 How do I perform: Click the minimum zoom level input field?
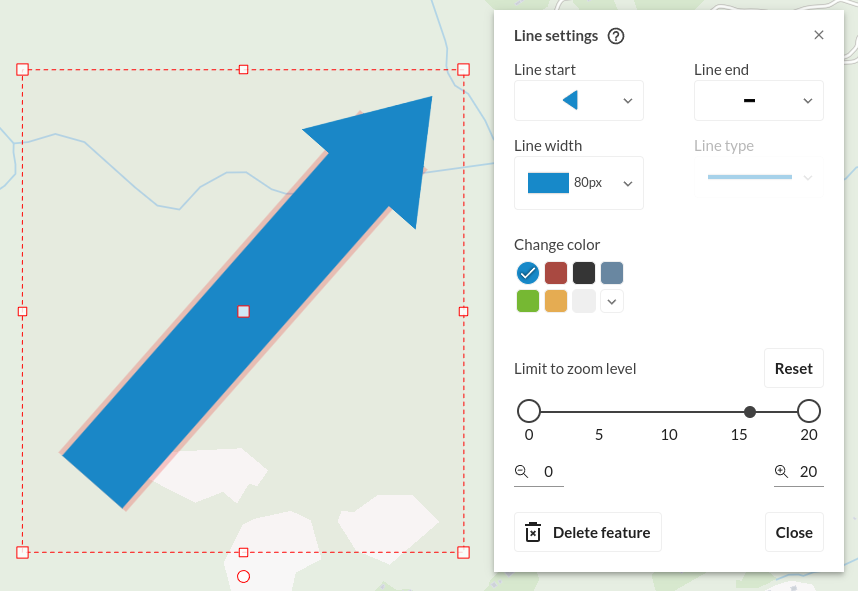pyautogui.click(x=548, y=472)
